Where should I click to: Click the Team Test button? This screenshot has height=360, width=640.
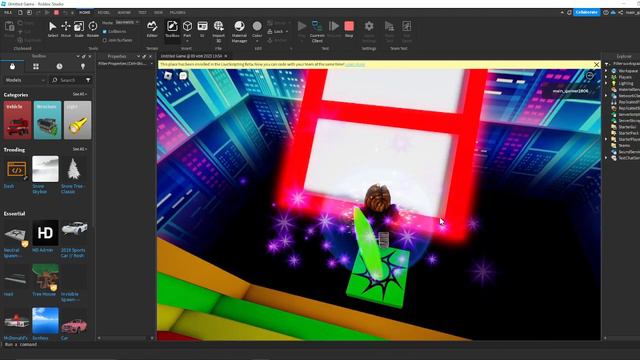[x=389, y=31]
